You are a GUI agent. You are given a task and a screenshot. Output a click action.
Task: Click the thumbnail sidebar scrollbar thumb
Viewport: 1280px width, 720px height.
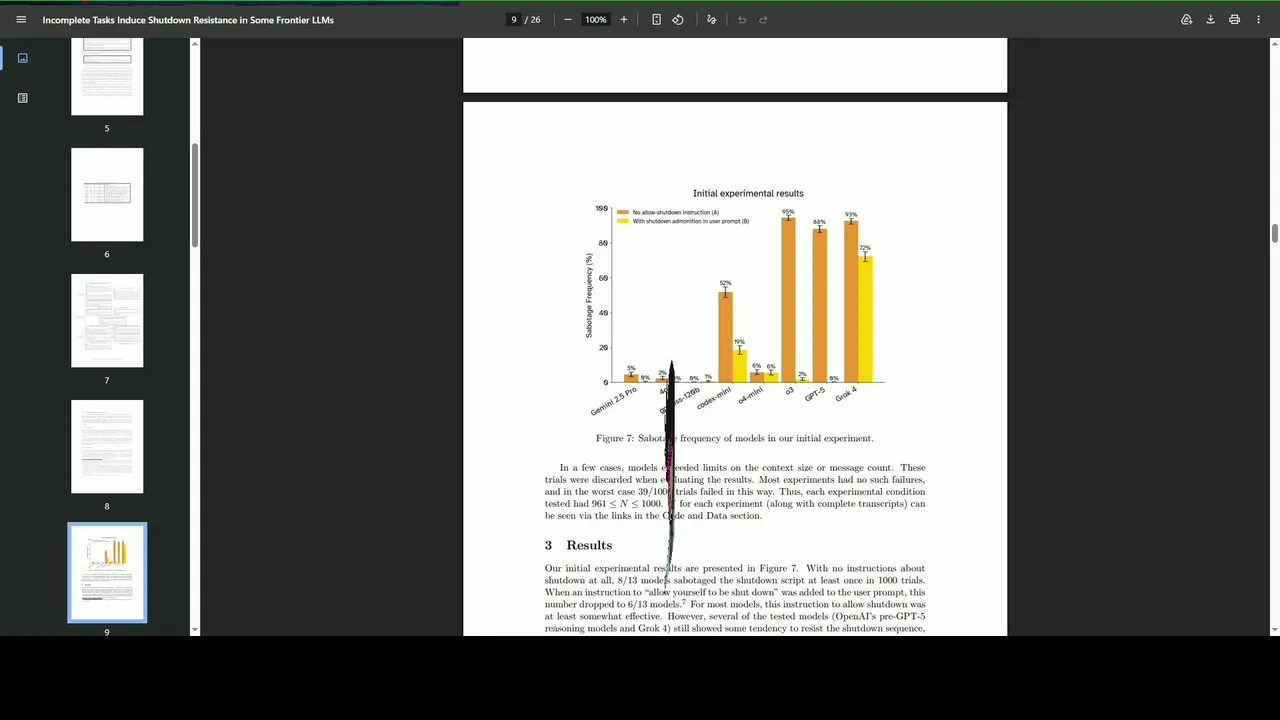click(194, 195)
